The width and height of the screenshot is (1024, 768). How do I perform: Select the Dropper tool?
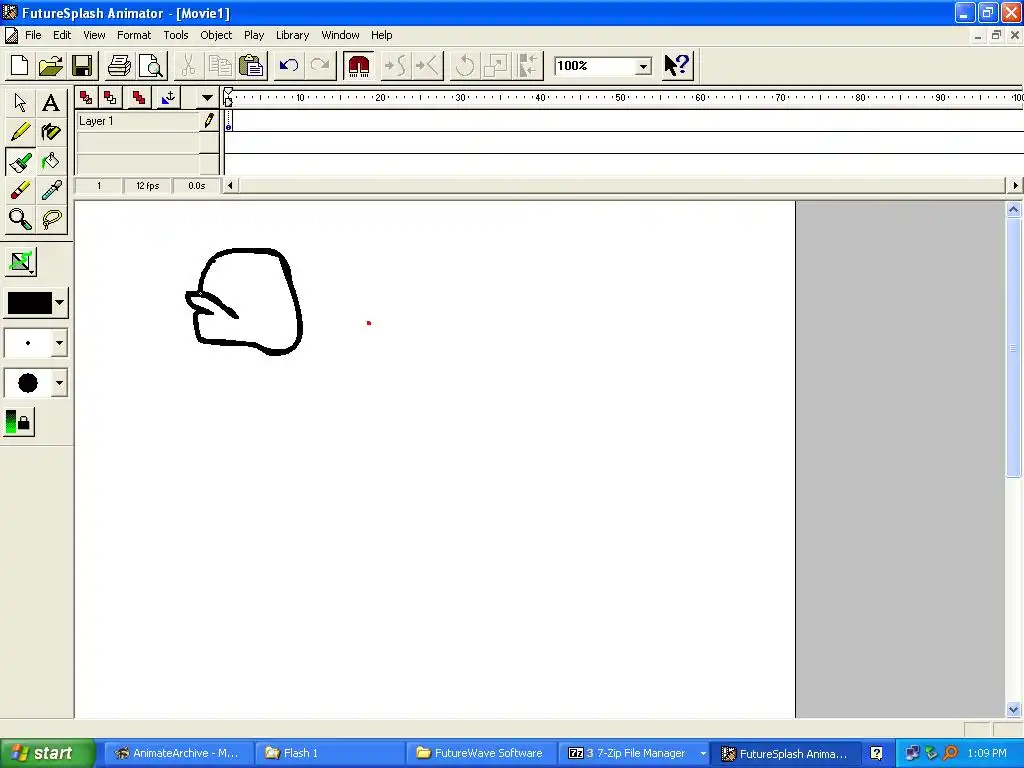50,191
